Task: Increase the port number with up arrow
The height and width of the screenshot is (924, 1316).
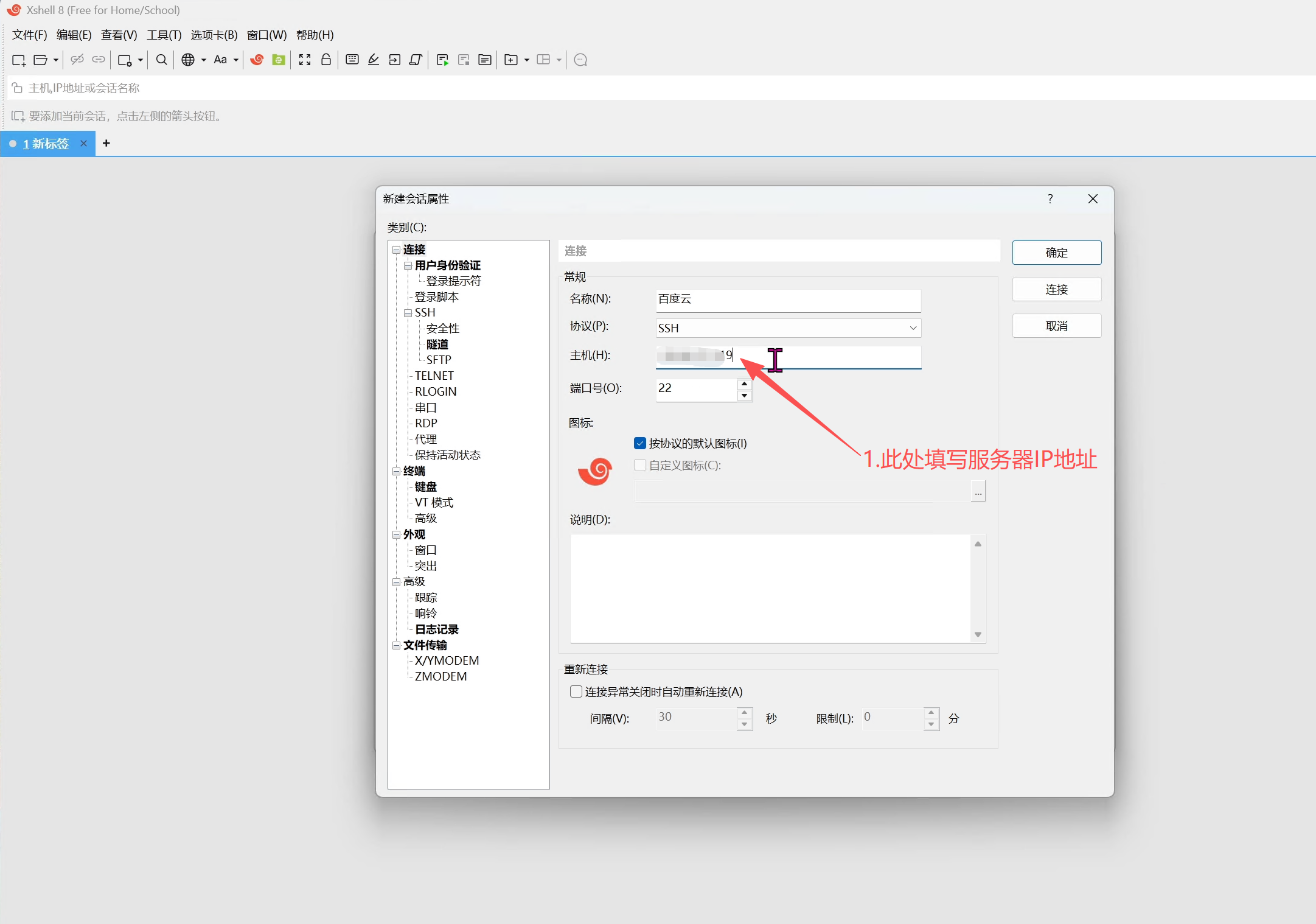Action: pyautogui.click(x=744, y=383)
